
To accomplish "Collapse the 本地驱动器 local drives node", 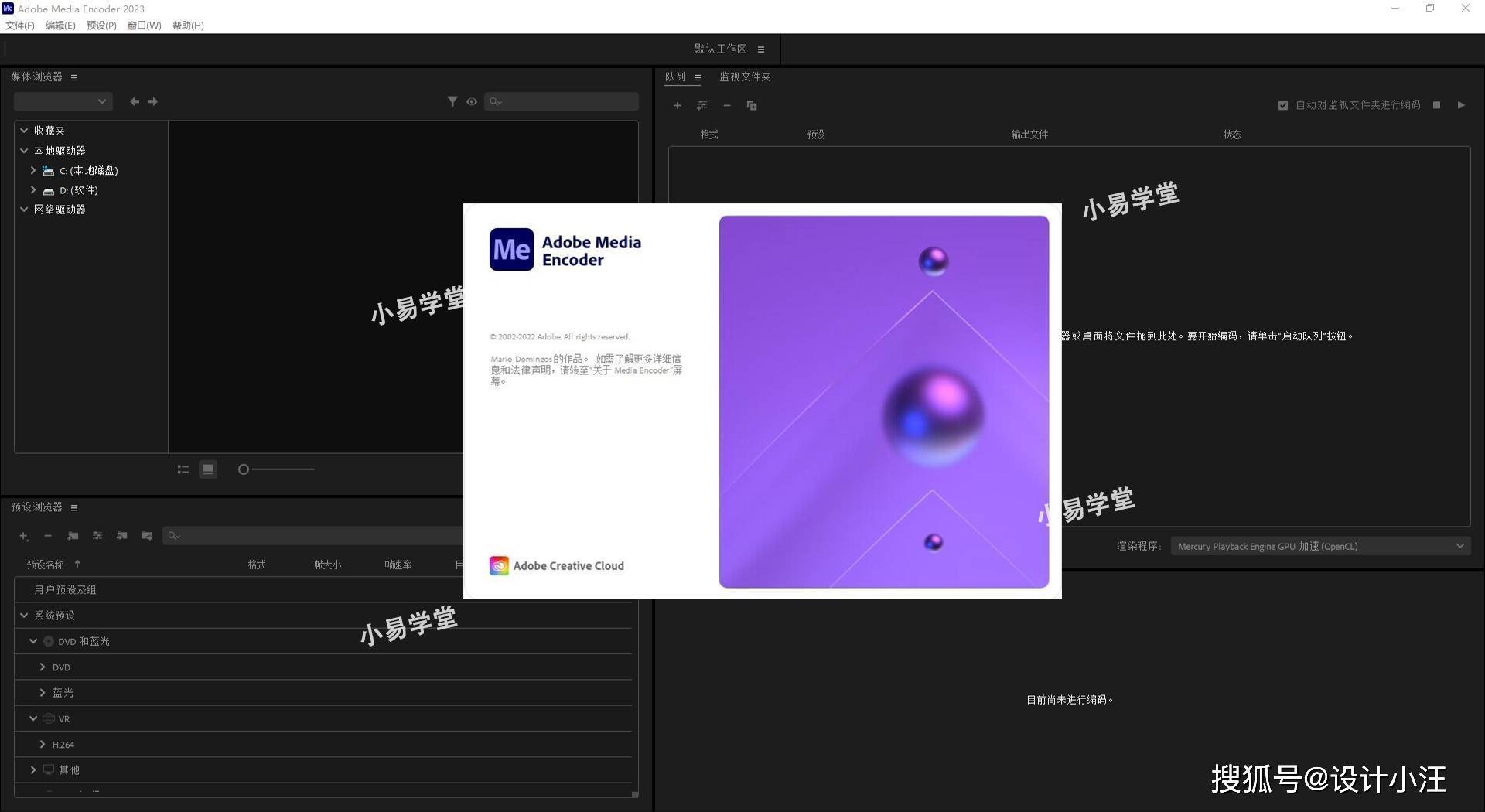I will pyautogui.click(x=24, y=151).
